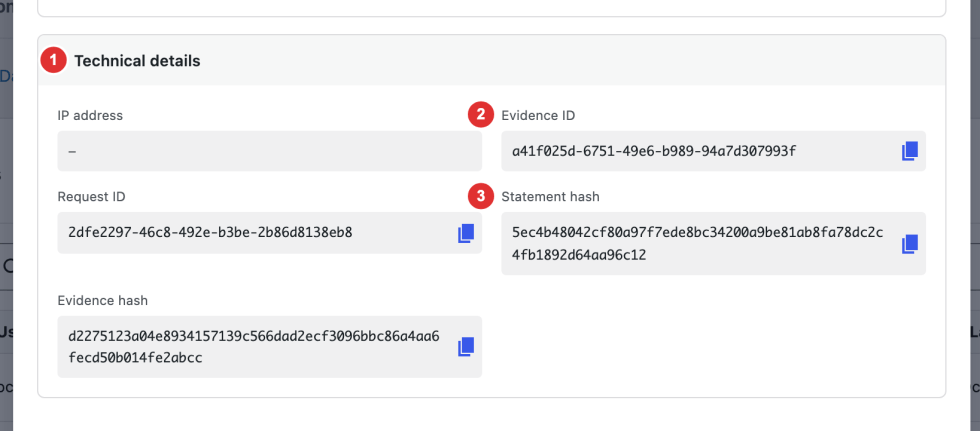Click the IP address label
This screenshot has width=980, height=431.
[x=90, y=116]
